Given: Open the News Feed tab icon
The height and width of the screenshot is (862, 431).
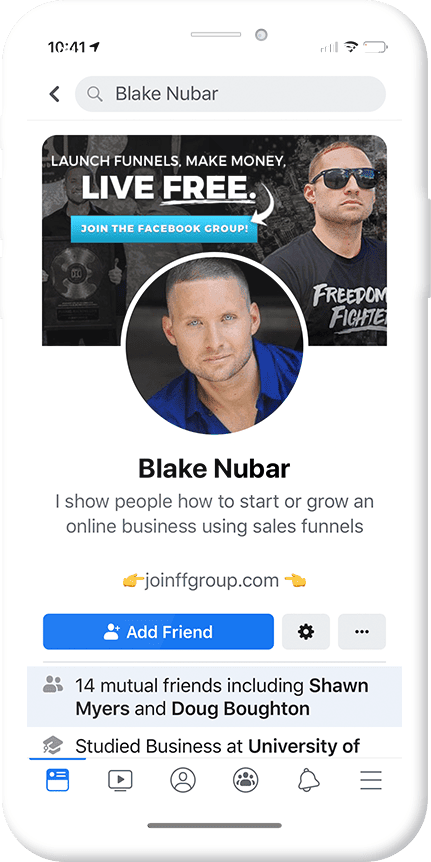Looking at the screenshot, I should click(58, 780).
